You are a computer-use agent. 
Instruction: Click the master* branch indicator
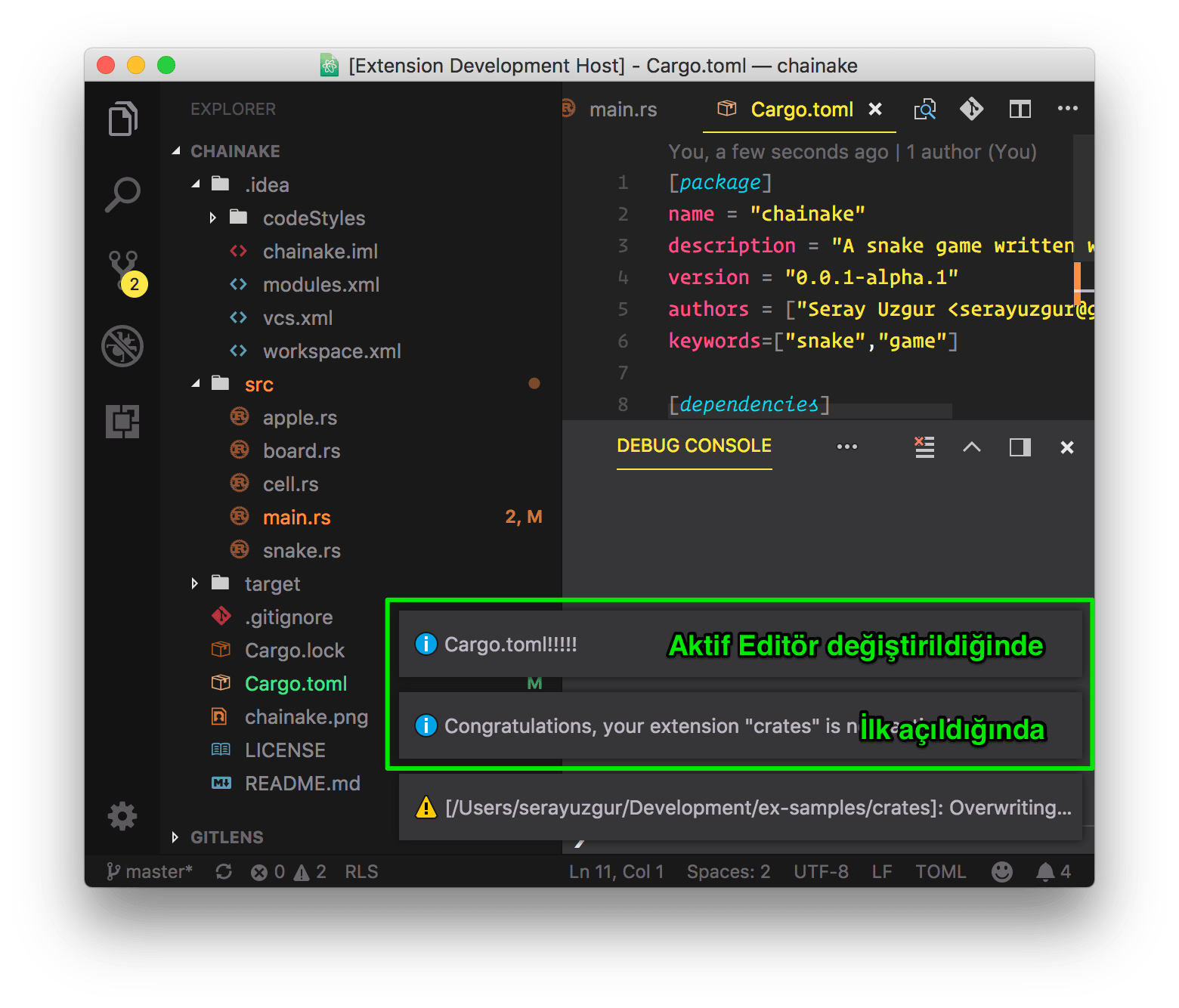pyautogui.click(x=150, y=872)
